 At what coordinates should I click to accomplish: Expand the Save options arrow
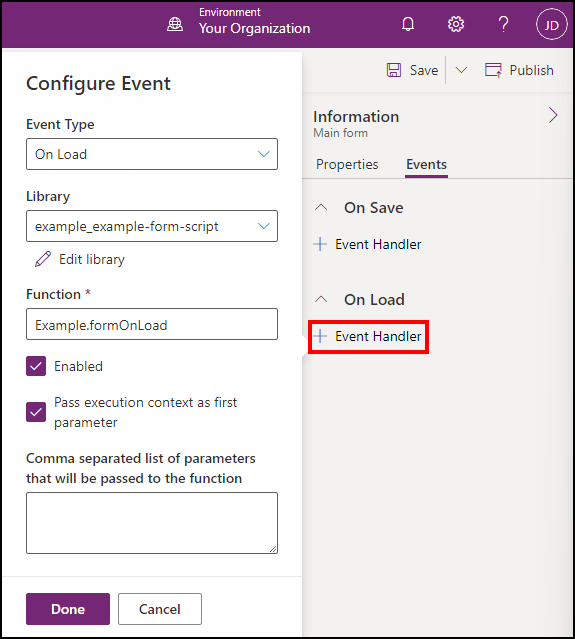[x=461, y=70]
